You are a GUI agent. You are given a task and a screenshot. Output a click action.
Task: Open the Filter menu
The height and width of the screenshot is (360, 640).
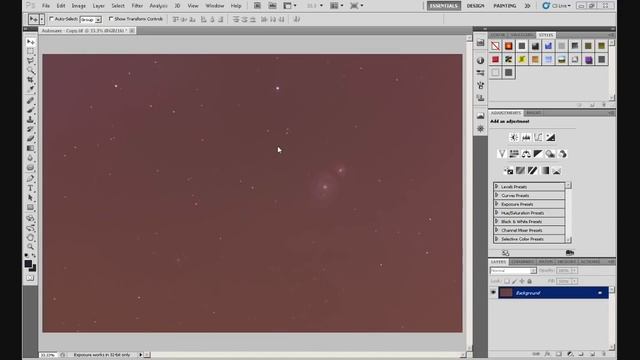point(137,6)
